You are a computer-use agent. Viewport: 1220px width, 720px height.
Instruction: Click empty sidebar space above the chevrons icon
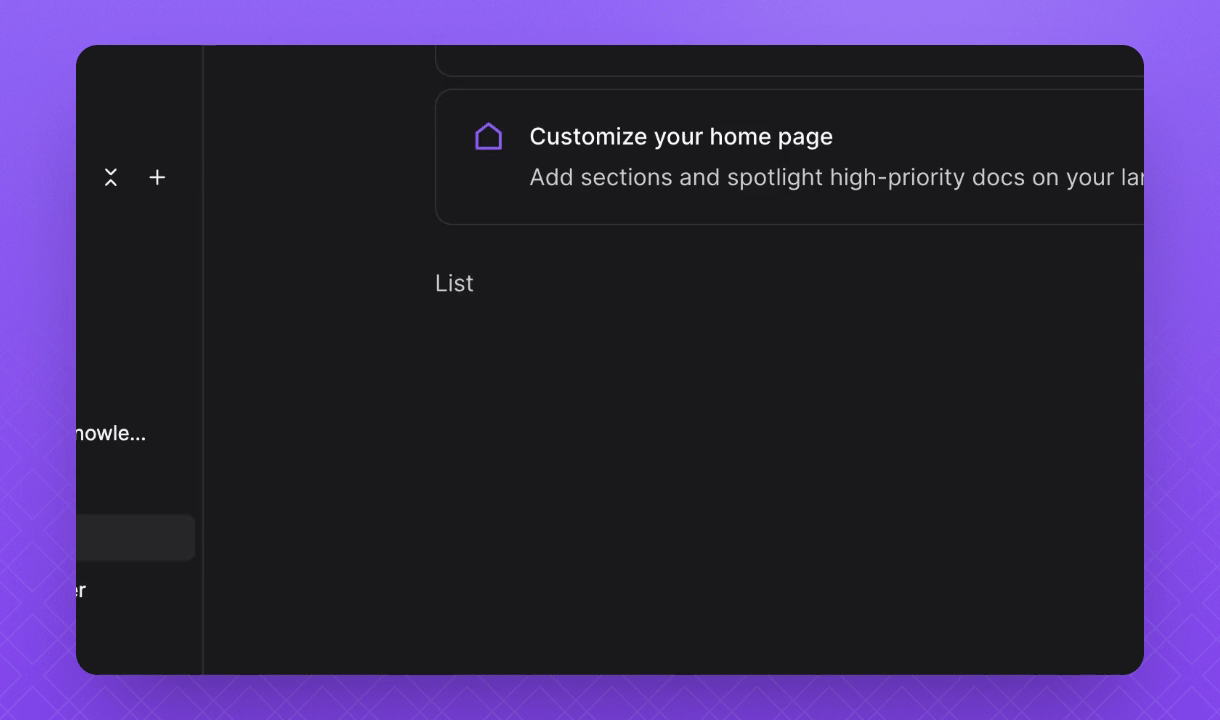tap(130, 100)
